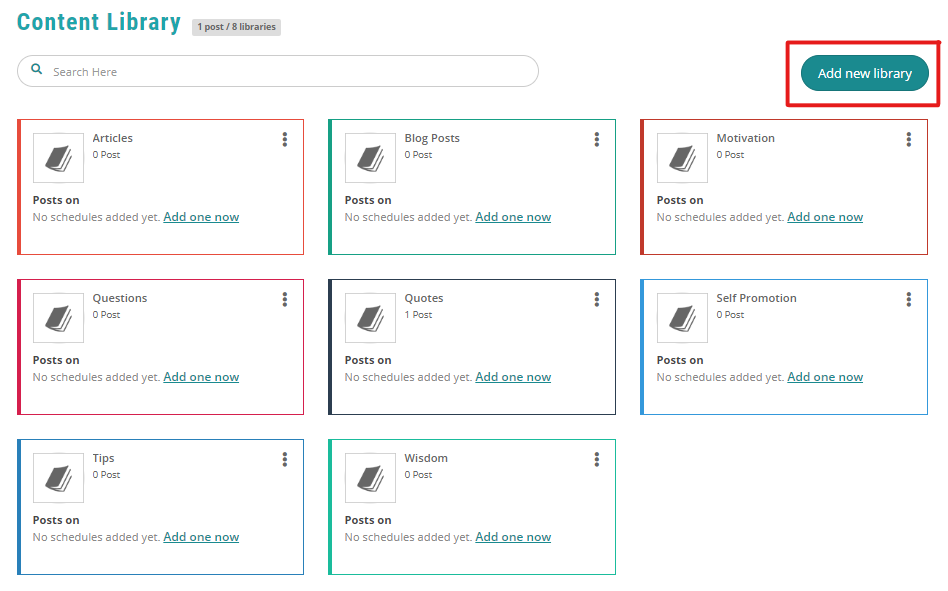
Task: Open the Quotes library book thumbnail
Action: coord(370,318)
